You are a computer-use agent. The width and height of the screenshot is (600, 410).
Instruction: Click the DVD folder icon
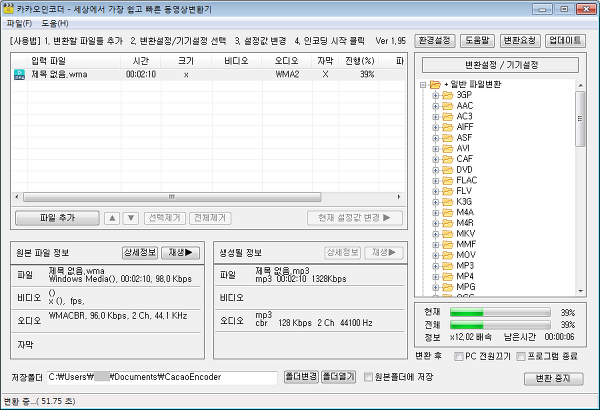(x=448, y=170)
